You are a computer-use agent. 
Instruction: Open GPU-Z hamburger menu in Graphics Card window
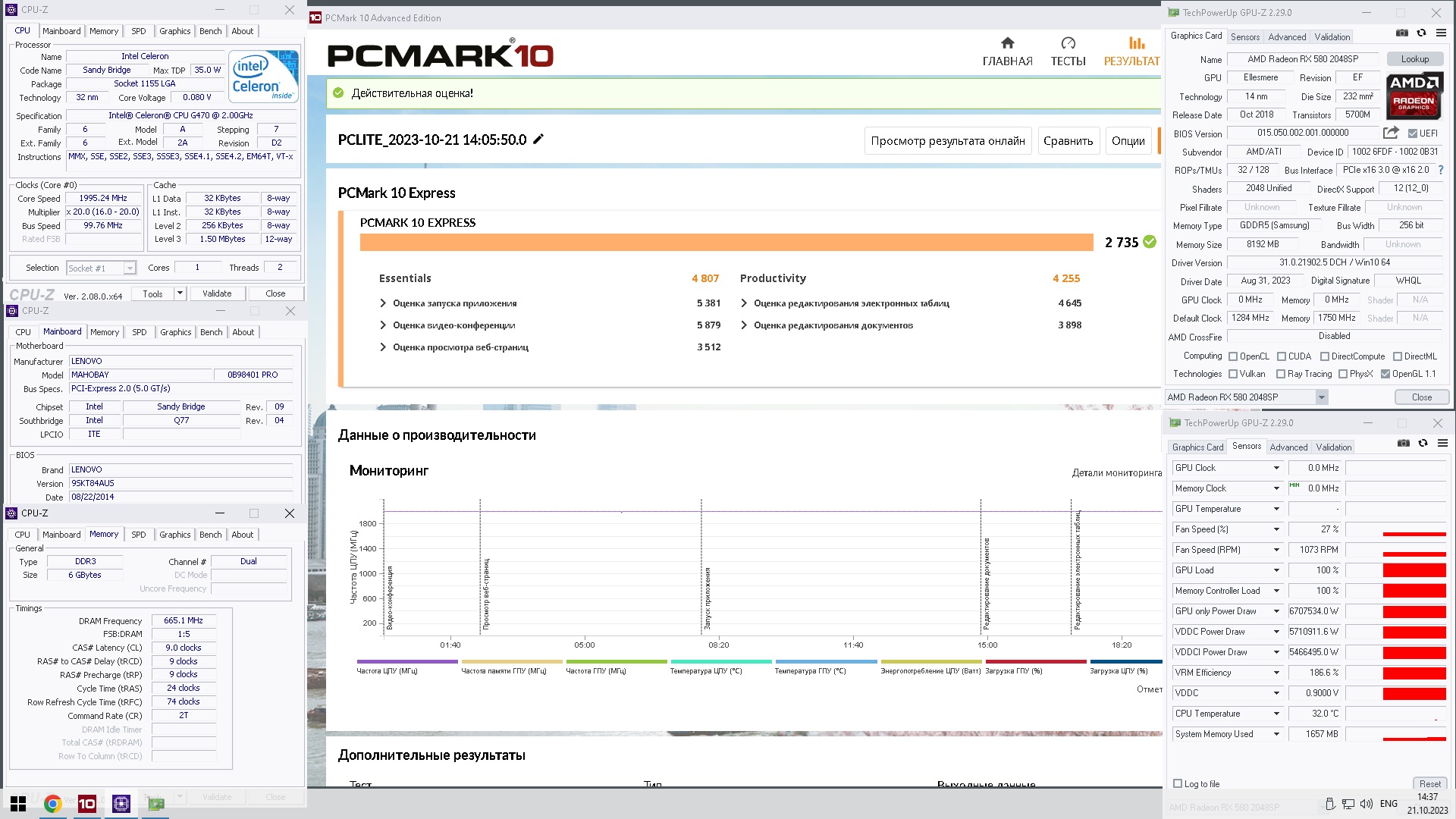[x=1442, y=33]
